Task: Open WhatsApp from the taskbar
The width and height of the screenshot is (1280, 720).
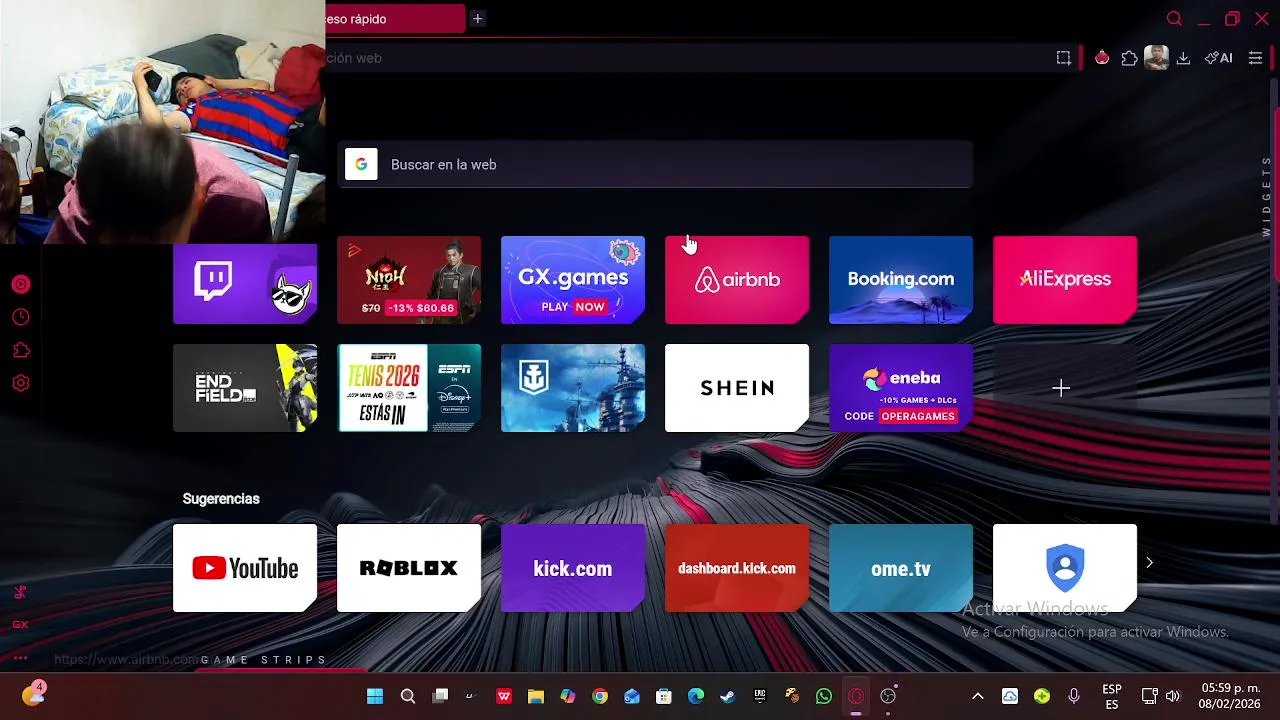Action: click(x=824, y=696)
